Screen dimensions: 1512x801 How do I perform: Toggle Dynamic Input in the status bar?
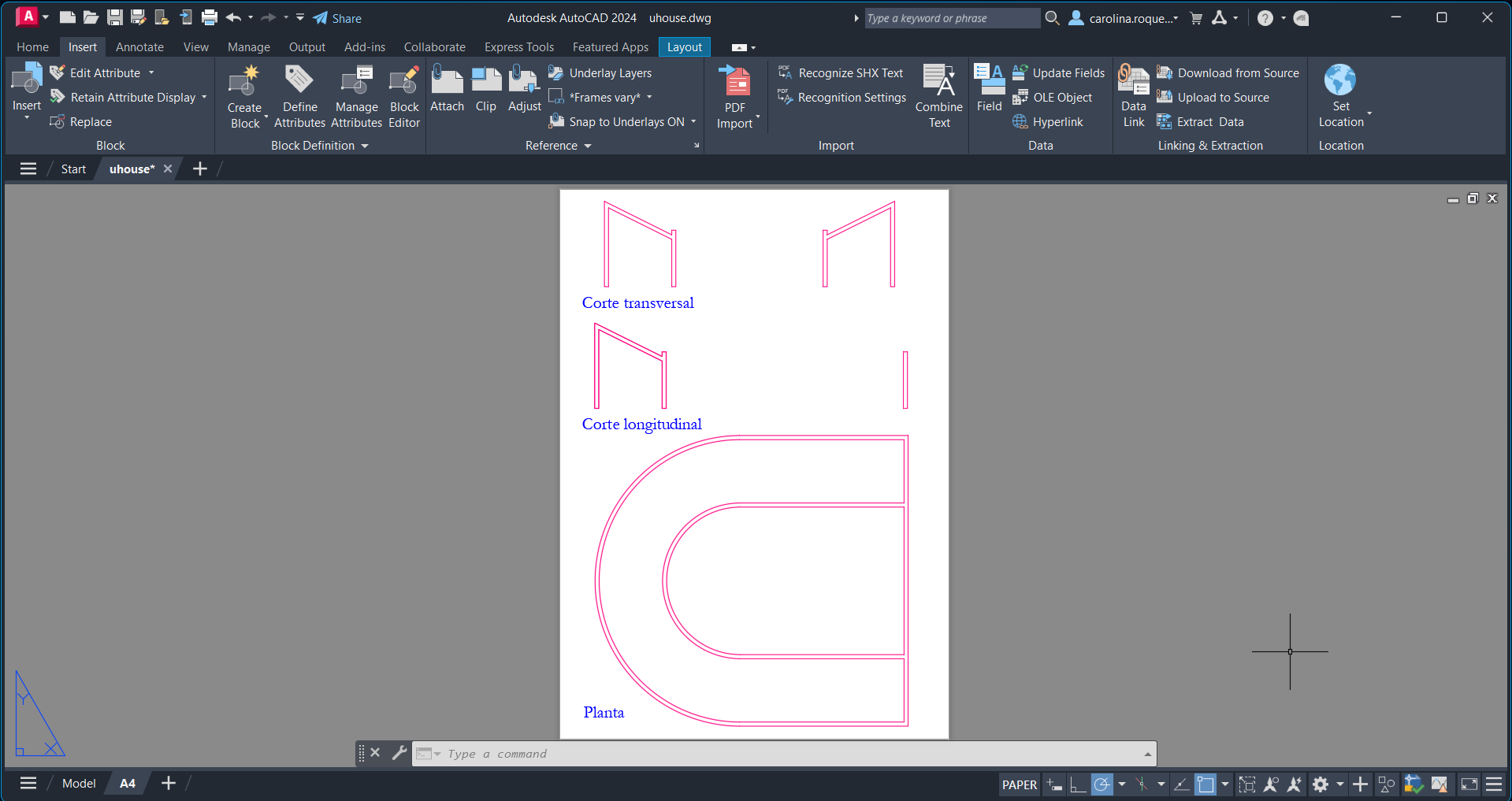[1054, 784]
